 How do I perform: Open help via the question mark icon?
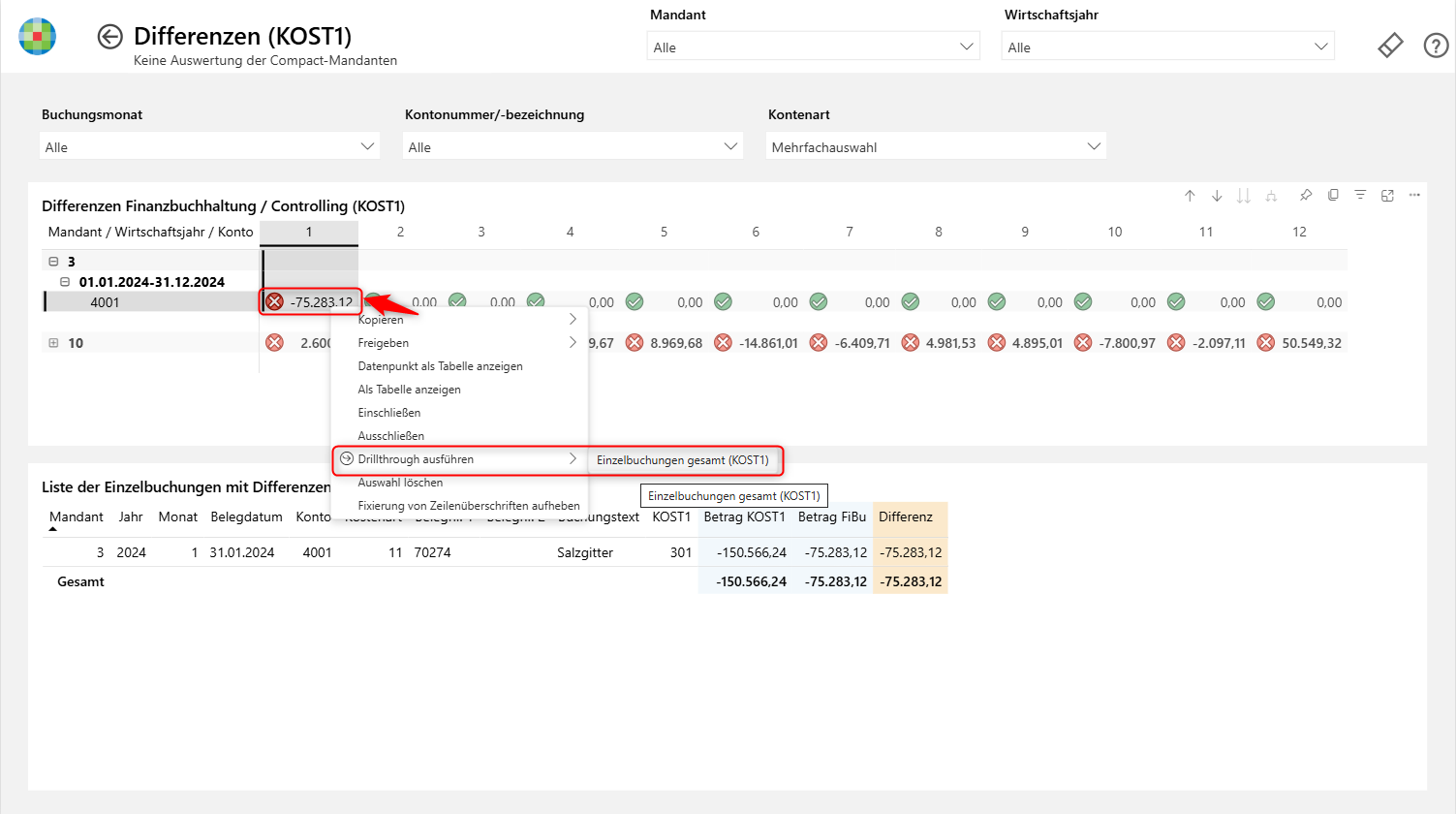1436,45
